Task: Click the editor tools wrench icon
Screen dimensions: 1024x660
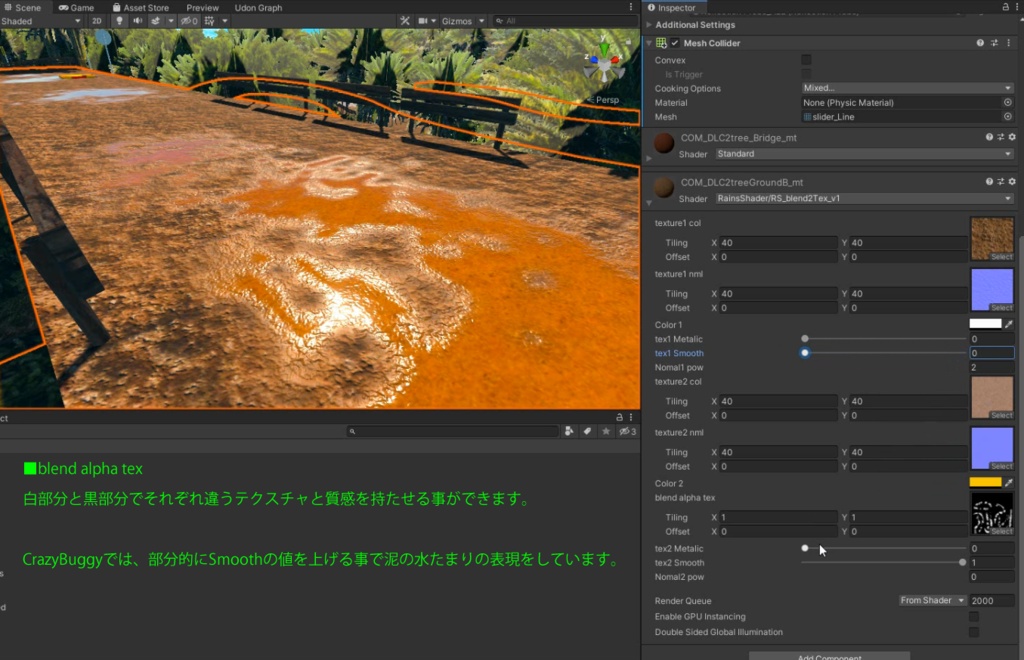Action: [406, 20]
